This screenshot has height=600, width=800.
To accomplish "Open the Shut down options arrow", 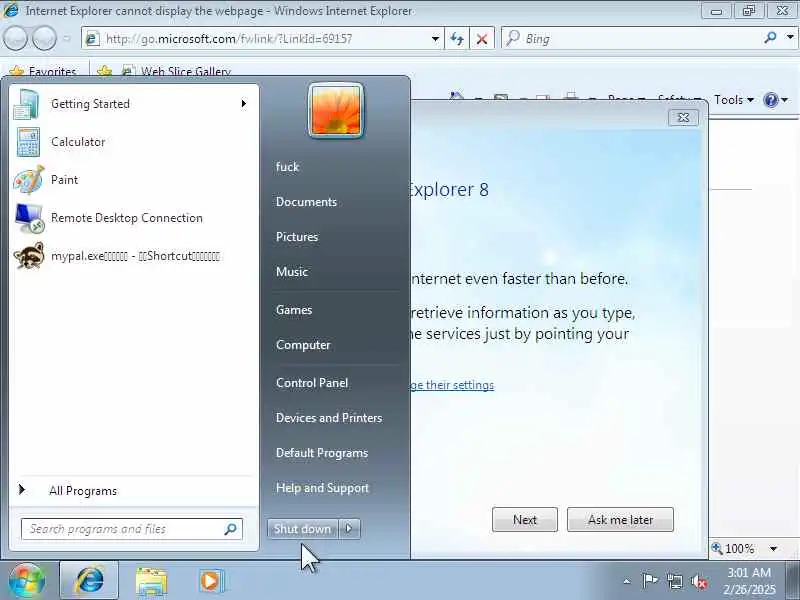I will pyautogui.click(x=349, y=529).
